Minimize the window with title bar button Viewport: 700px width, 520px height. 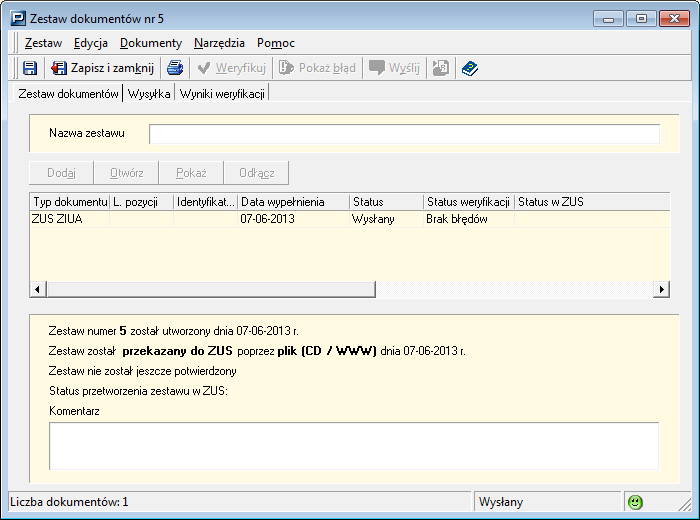click(x=608, y=19)
